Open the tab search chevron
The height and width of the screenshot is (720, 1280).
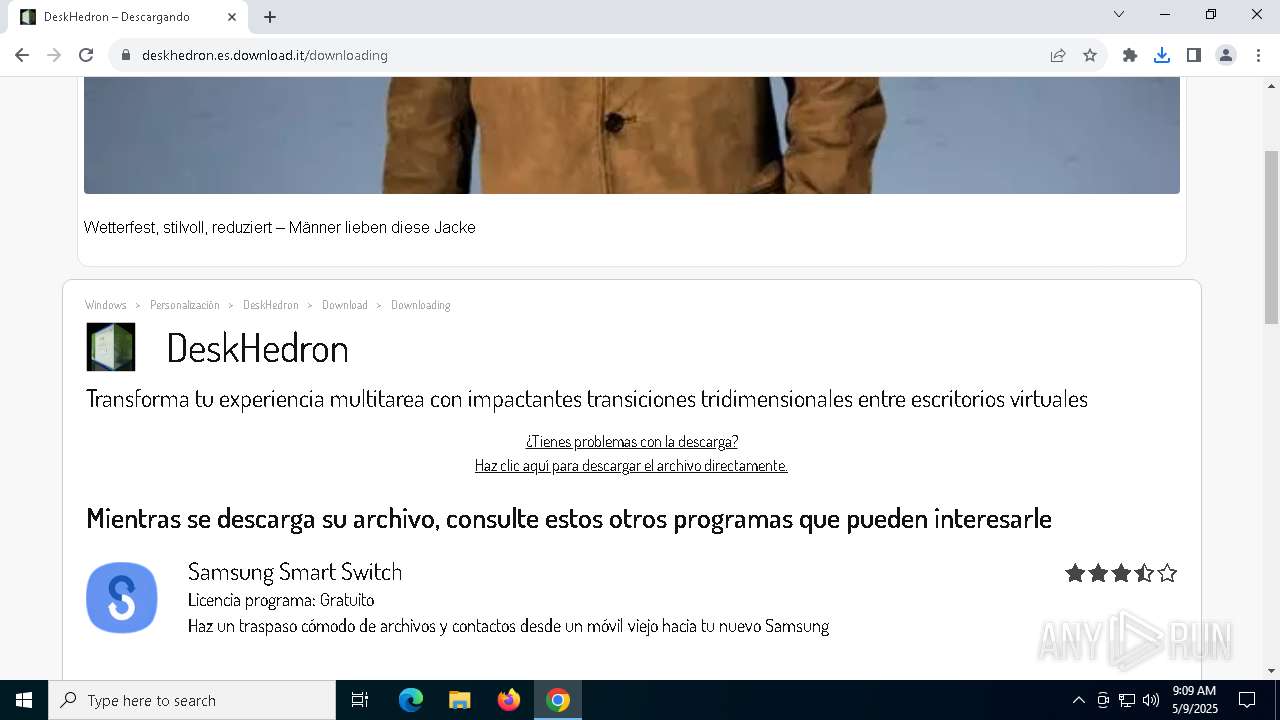pyautogui.click(x=1119, y=14)
